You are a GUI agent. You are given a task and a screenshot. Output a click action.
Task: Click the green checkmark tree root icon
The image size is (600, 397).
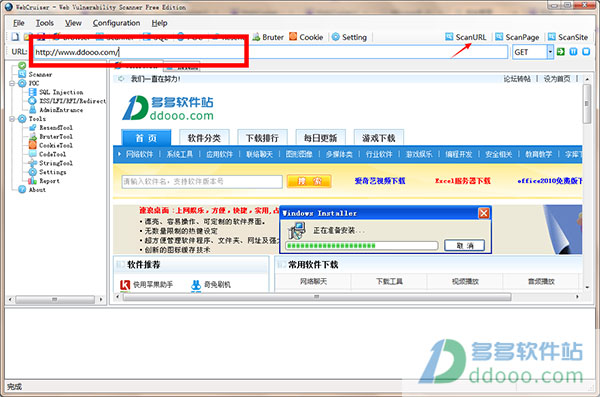point(22,65)
